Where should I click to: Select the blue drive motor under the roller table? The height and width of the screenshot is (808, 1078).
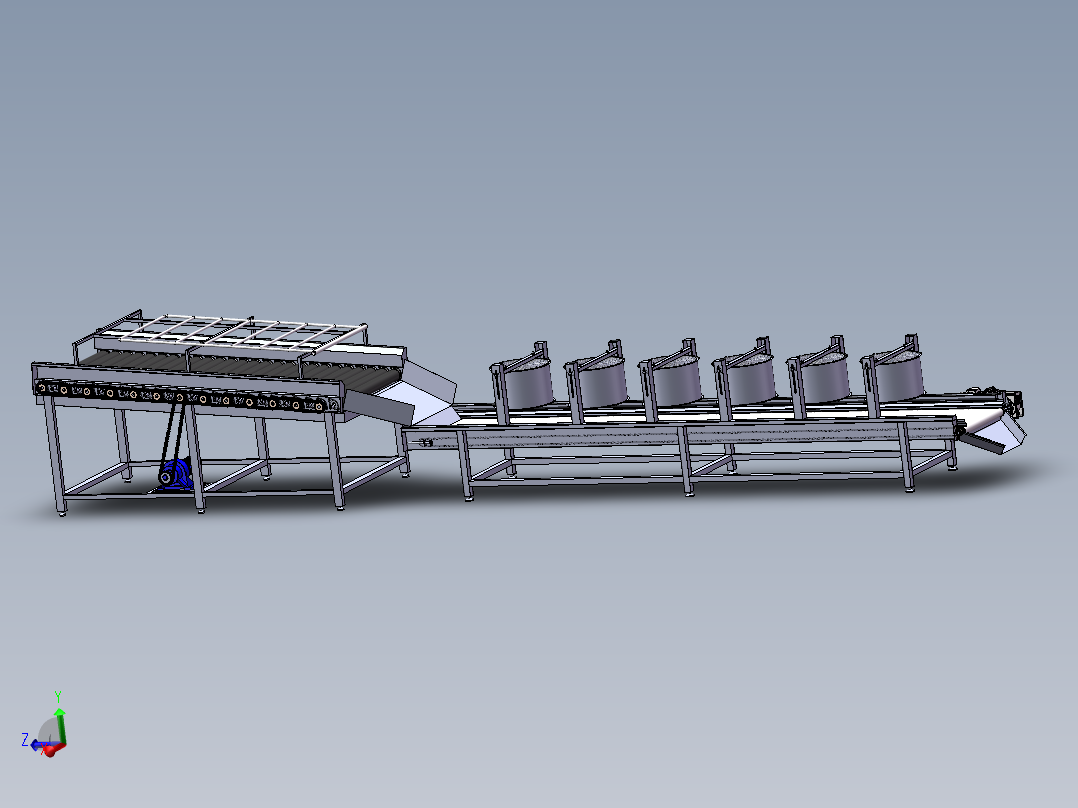pos(175,474)
